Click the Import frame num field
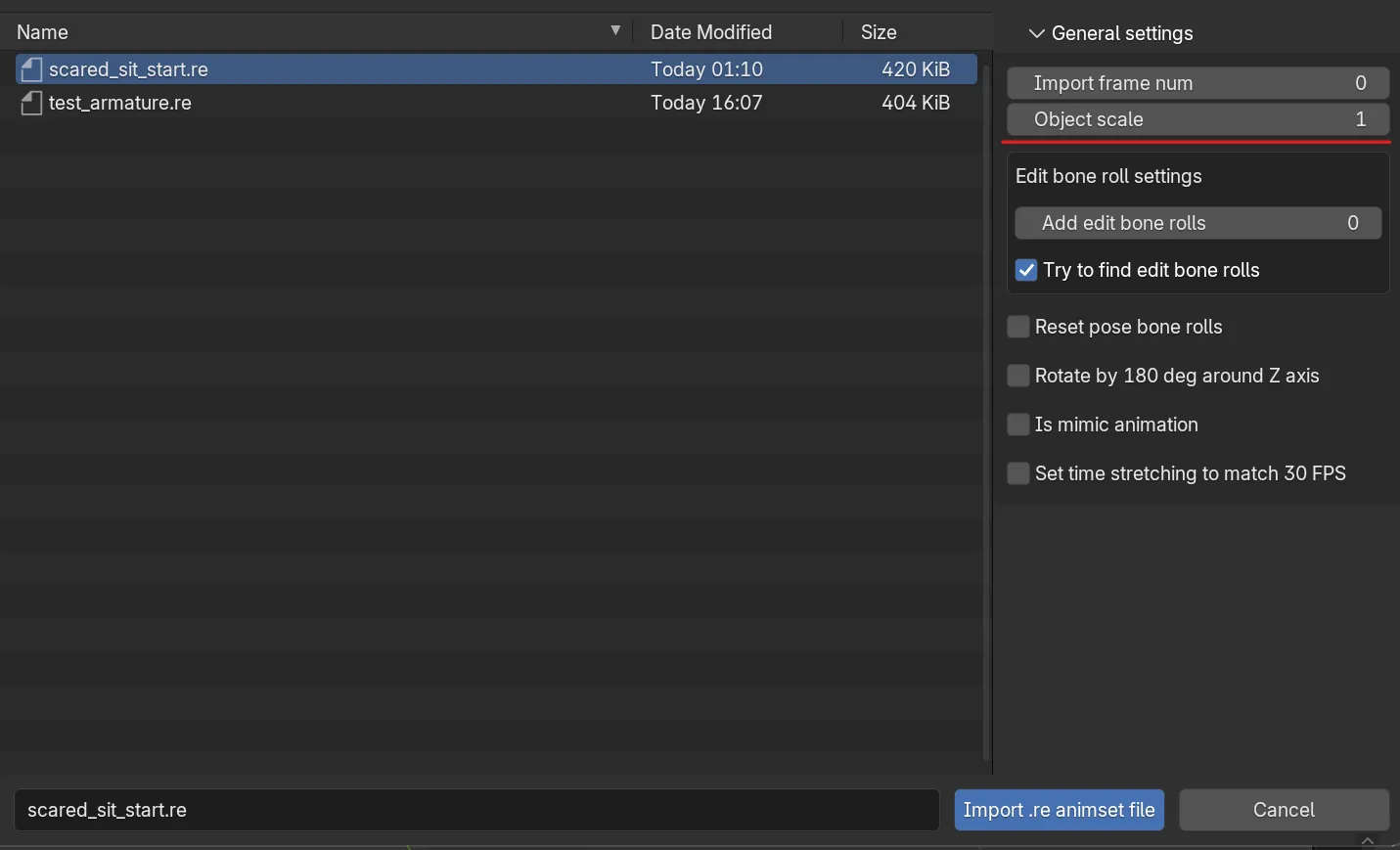The image size is (1400, 850). pyautogui.click(x=1197, y=83)
